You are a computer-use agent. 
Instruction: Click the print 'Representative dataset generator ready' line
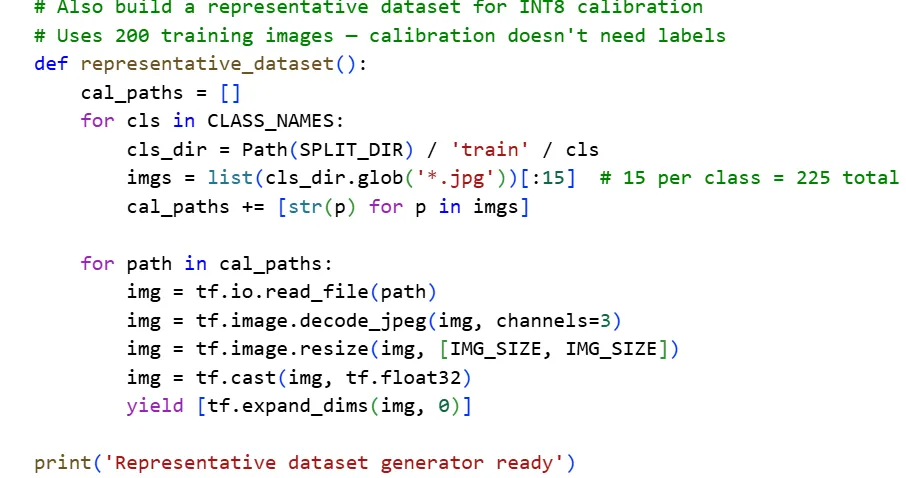click(x=305, y=463)
